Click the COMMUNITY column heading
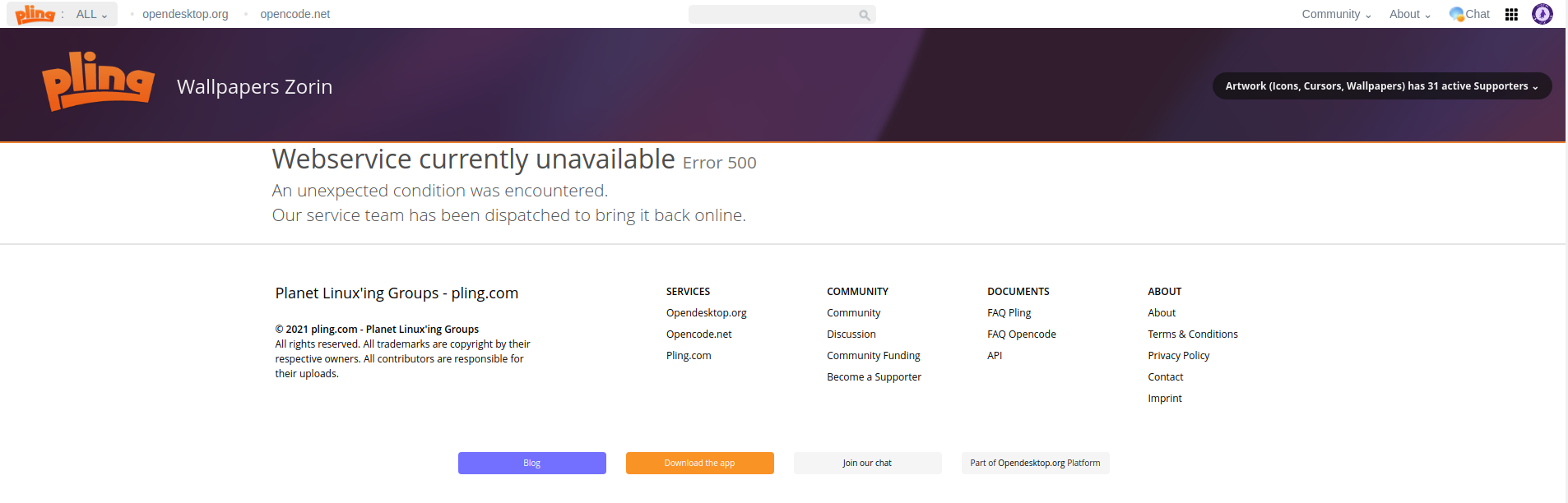This screenshot has width=1568, height=503. (x=858, y=292)
